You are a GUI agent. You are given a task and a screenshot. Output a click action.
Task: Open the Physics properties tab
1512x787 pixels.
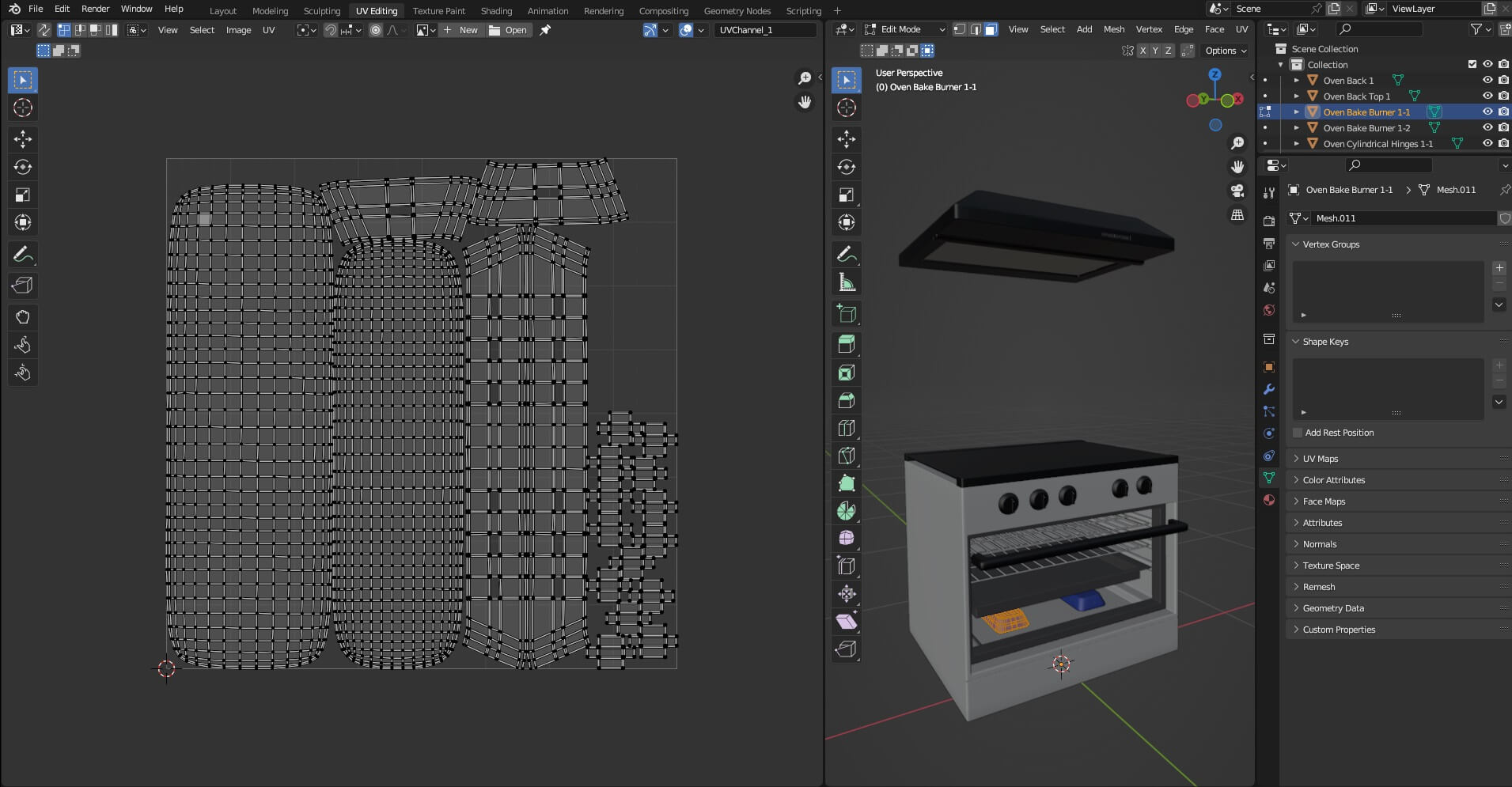tap(1269, 433)
